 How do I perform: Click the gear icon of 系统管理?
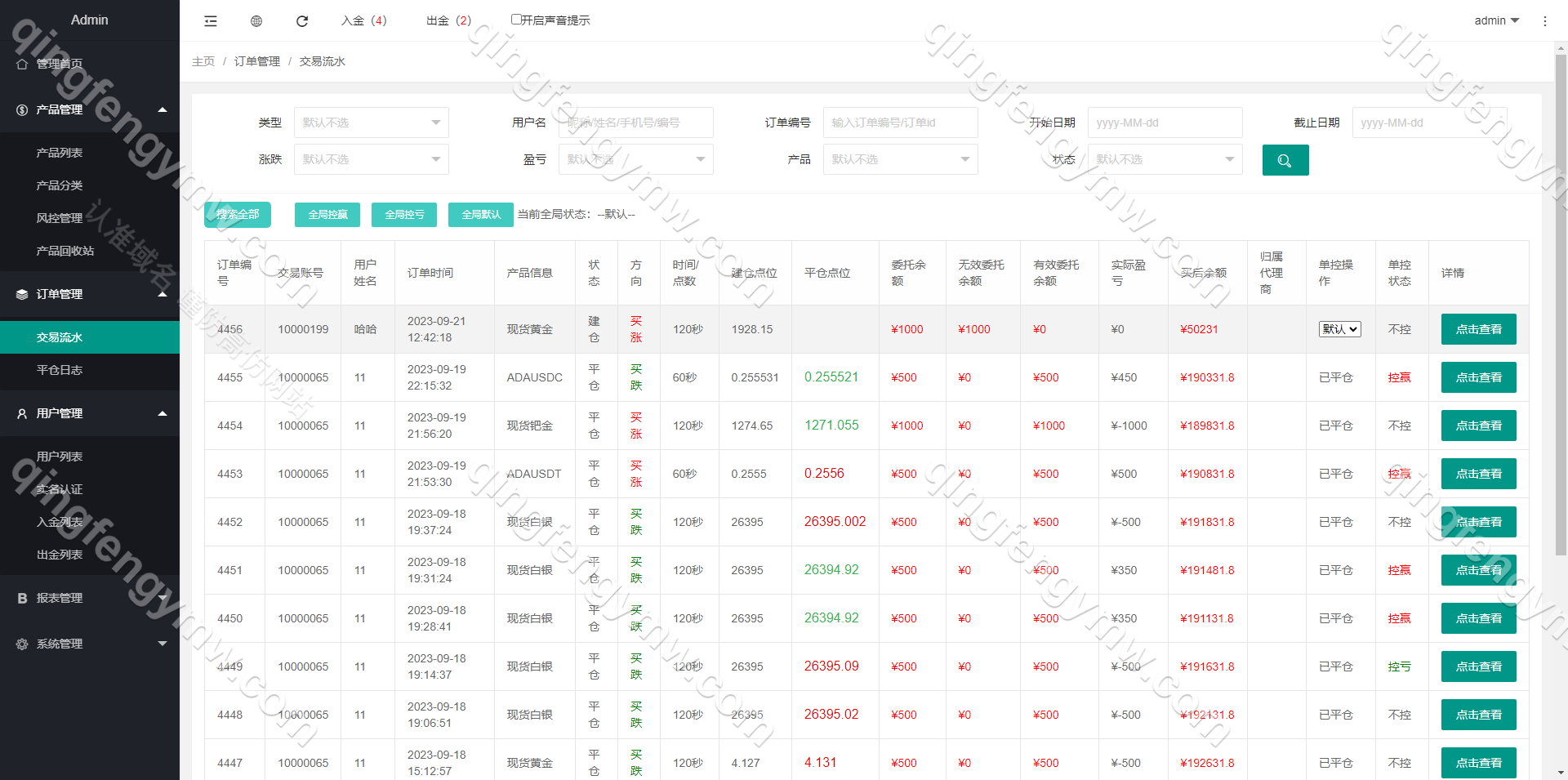click(x=22, y=644)
